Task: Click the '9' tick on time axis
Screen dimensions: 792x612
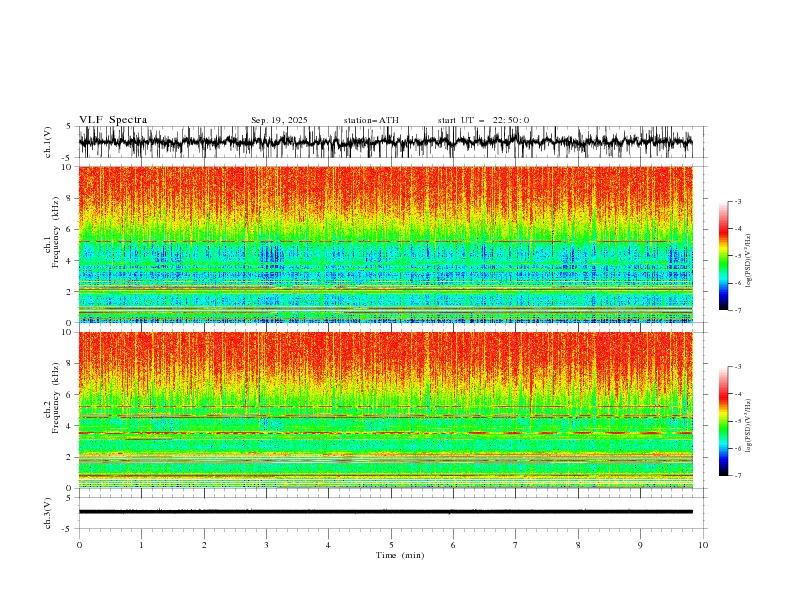Action: point(640,545)
